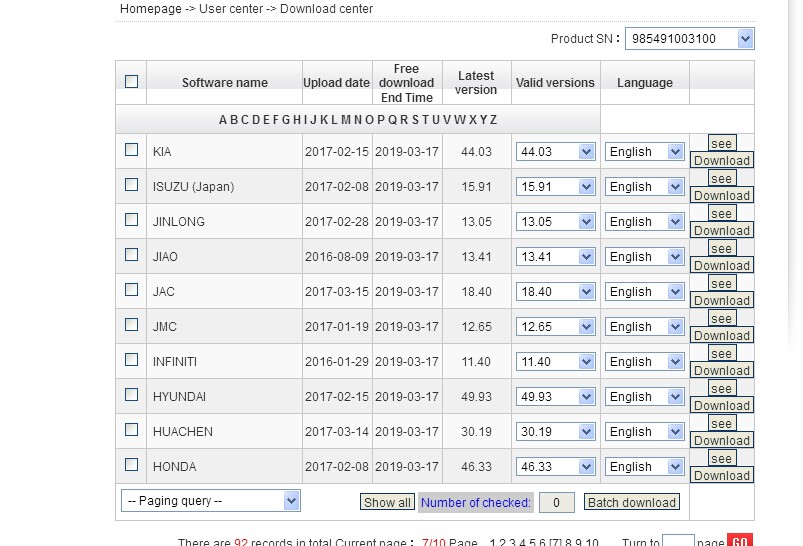Screen dimensions: 803x546
Task: Check the JAC row checkbox
Action: click(132, 289)
